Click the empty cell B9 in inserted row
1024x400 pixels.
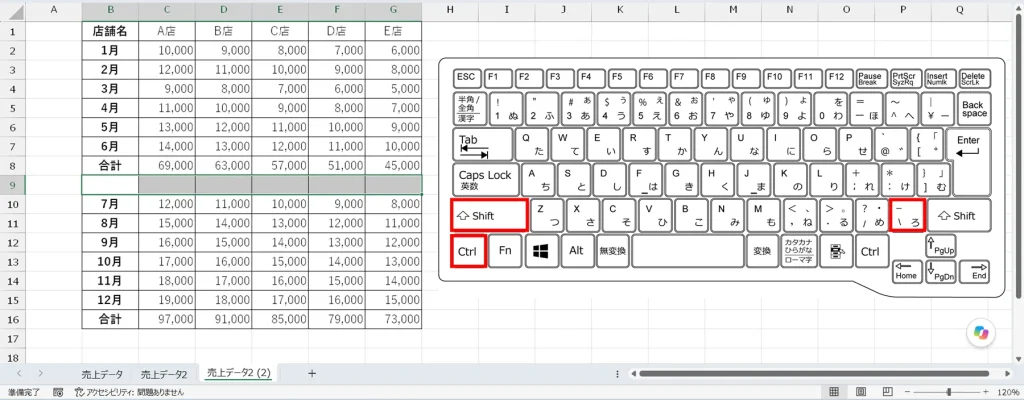coord(110,185)
